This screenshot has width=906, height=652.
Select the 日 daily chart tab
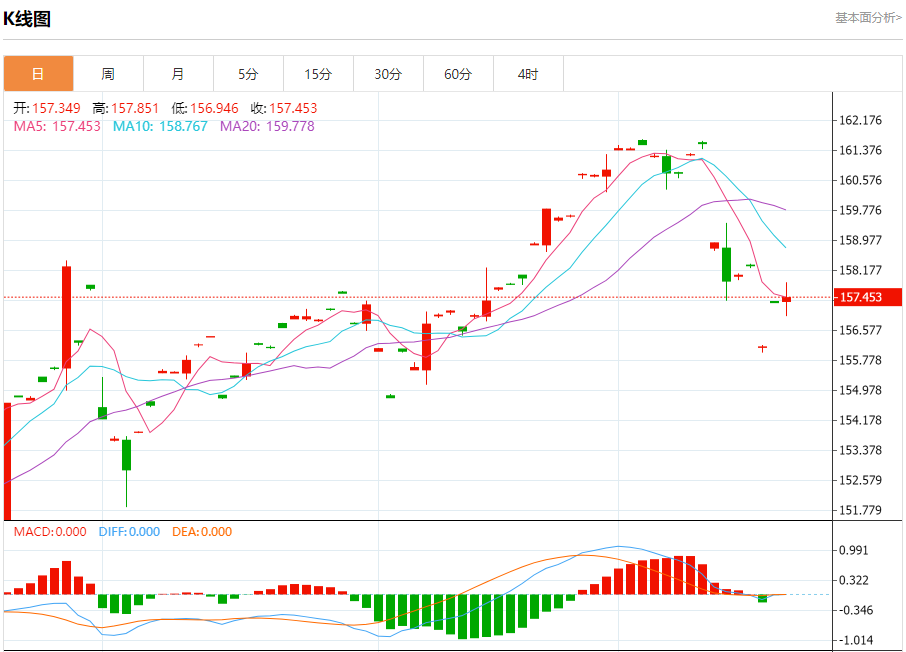[39, 74]
